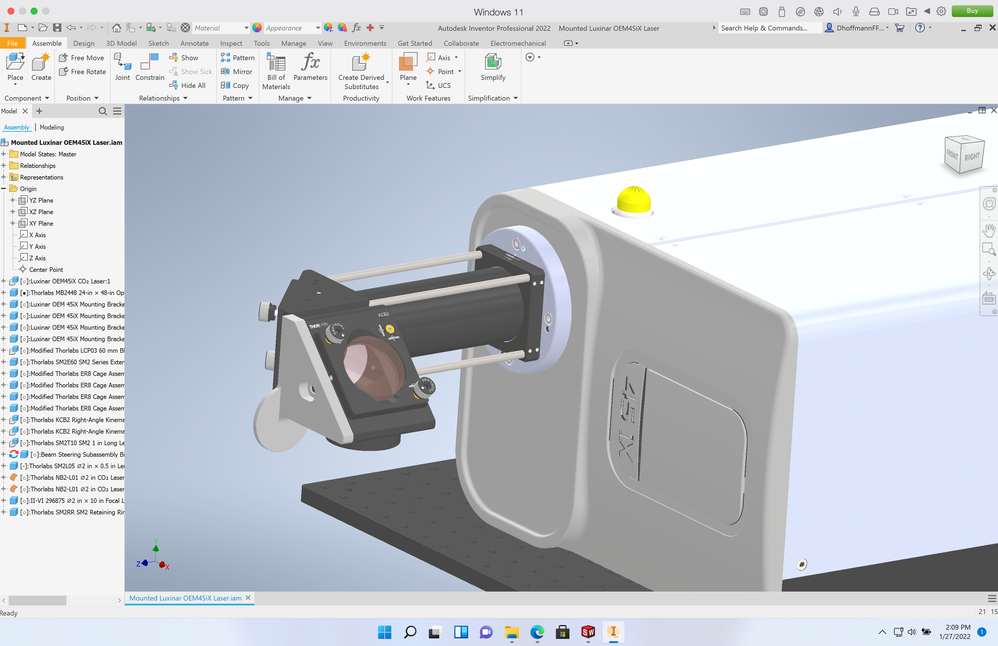Switch to the Design ribbon tab

click(x=83, y=43)
